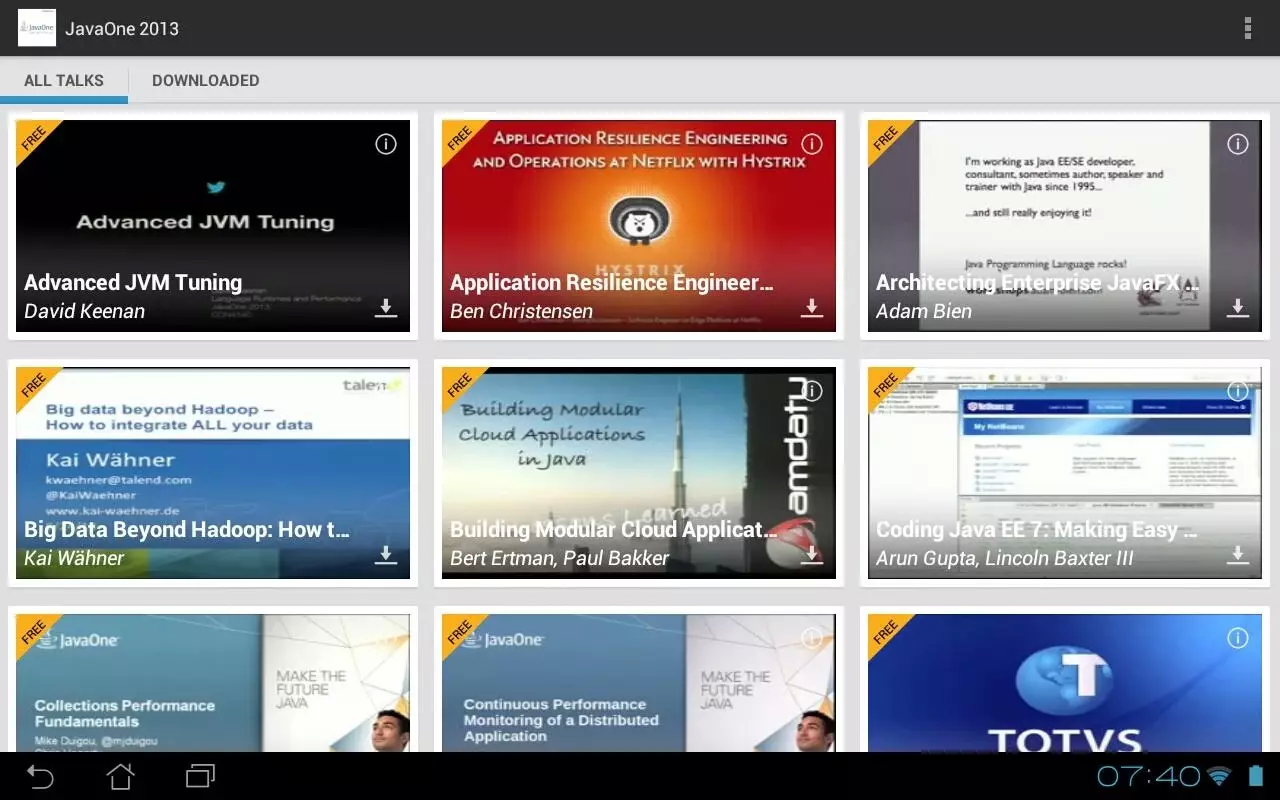Show info for Building Modular Cloud Applications talk
The width and height of the screenshot is (1280, 800).
[x=812, y=391]
